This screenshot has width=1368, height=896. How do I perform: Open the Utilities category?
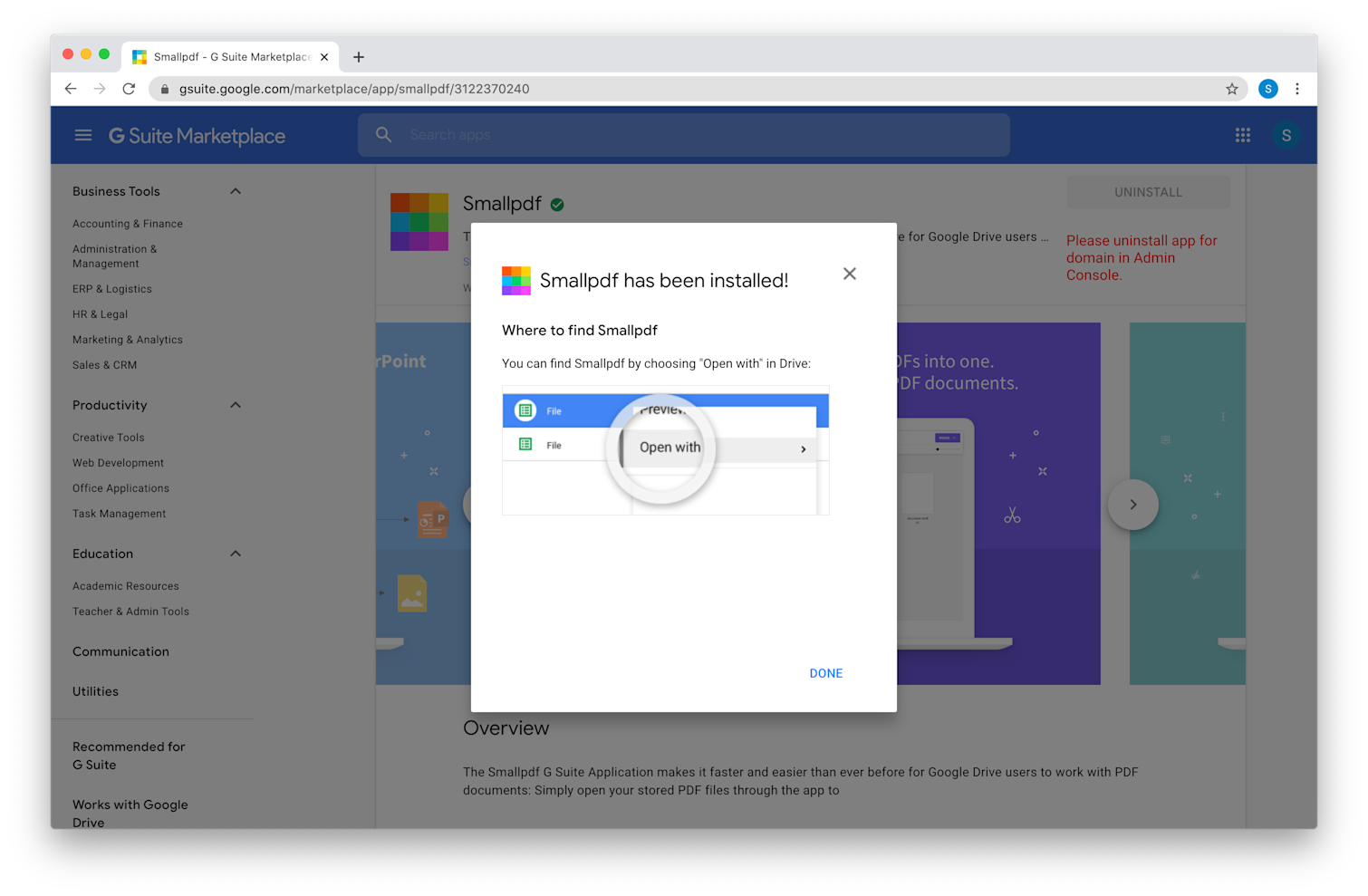pos(95,691)
